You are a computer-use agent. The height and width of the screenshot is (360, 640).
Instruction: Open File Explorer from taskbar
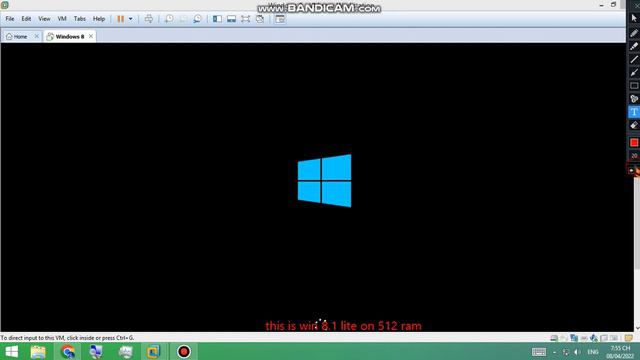(38, 351)
